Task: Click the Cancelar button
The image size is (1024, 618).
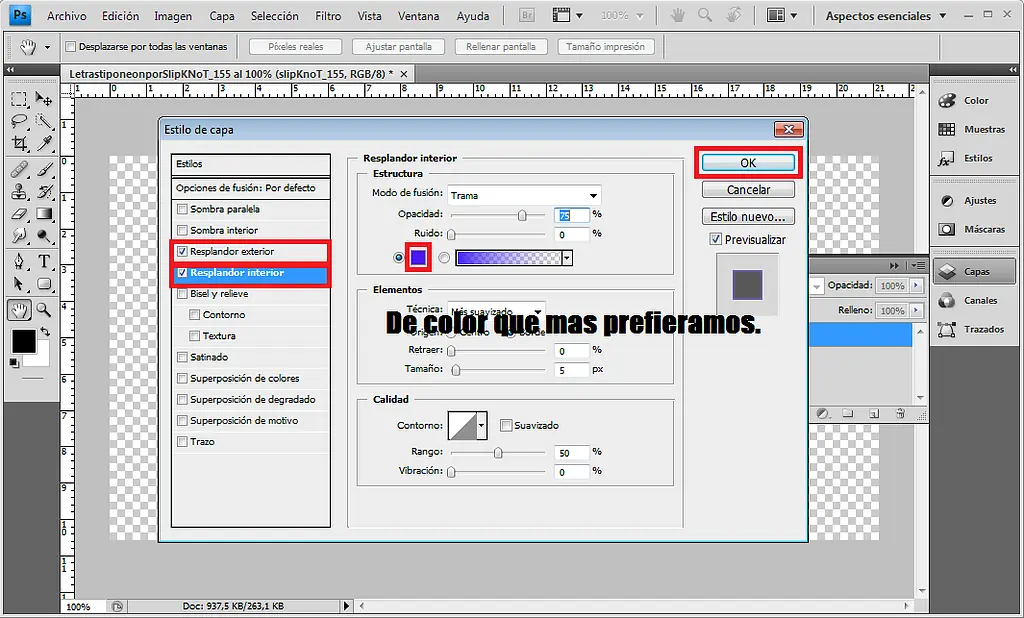Action: 748,189
